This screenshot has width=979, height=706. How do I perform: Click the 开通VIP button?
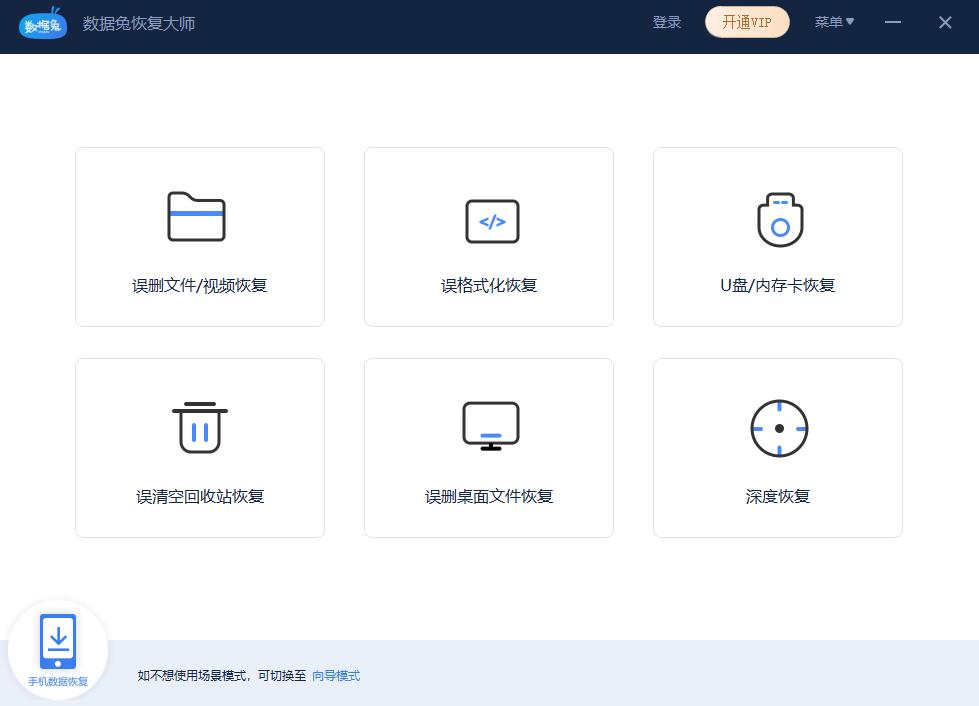747,22
